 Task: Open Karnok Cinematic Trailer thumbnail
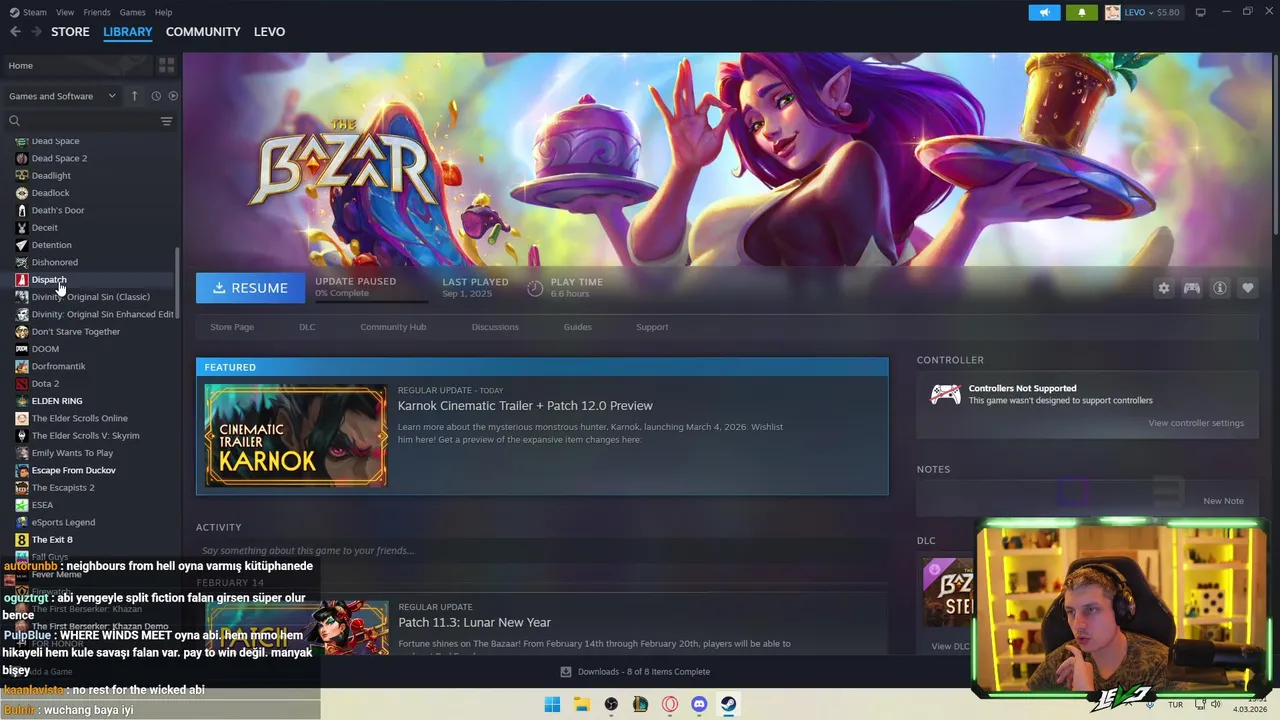(x=296, y=435)
